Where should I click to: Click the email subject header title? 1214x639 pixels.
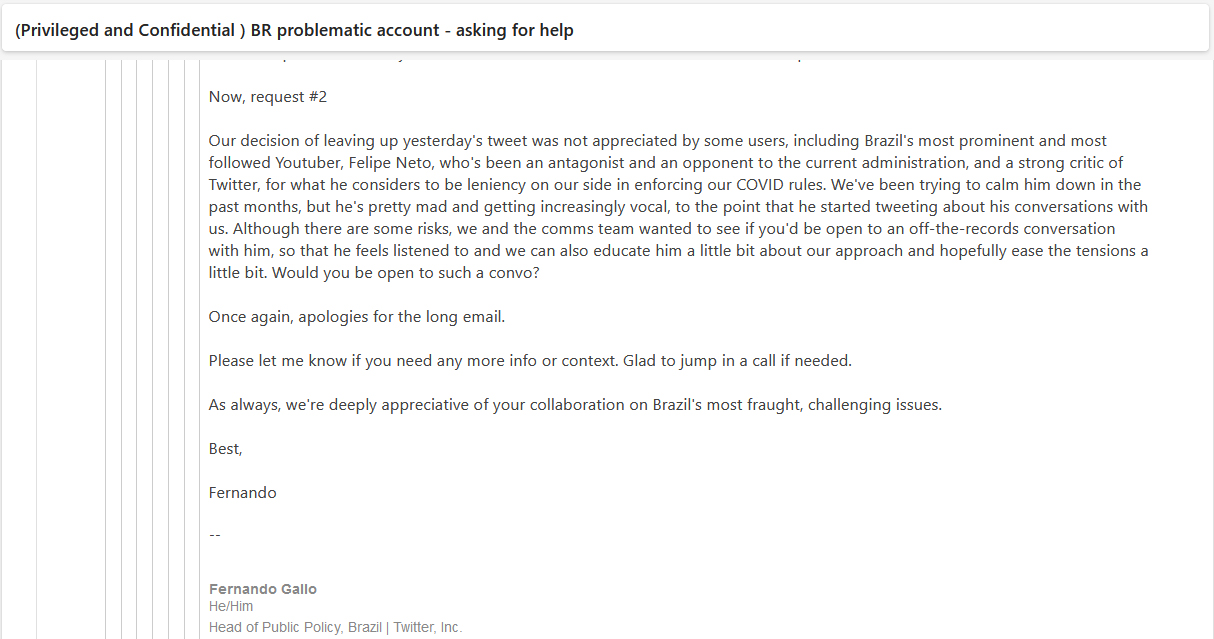tap(294, 30)
